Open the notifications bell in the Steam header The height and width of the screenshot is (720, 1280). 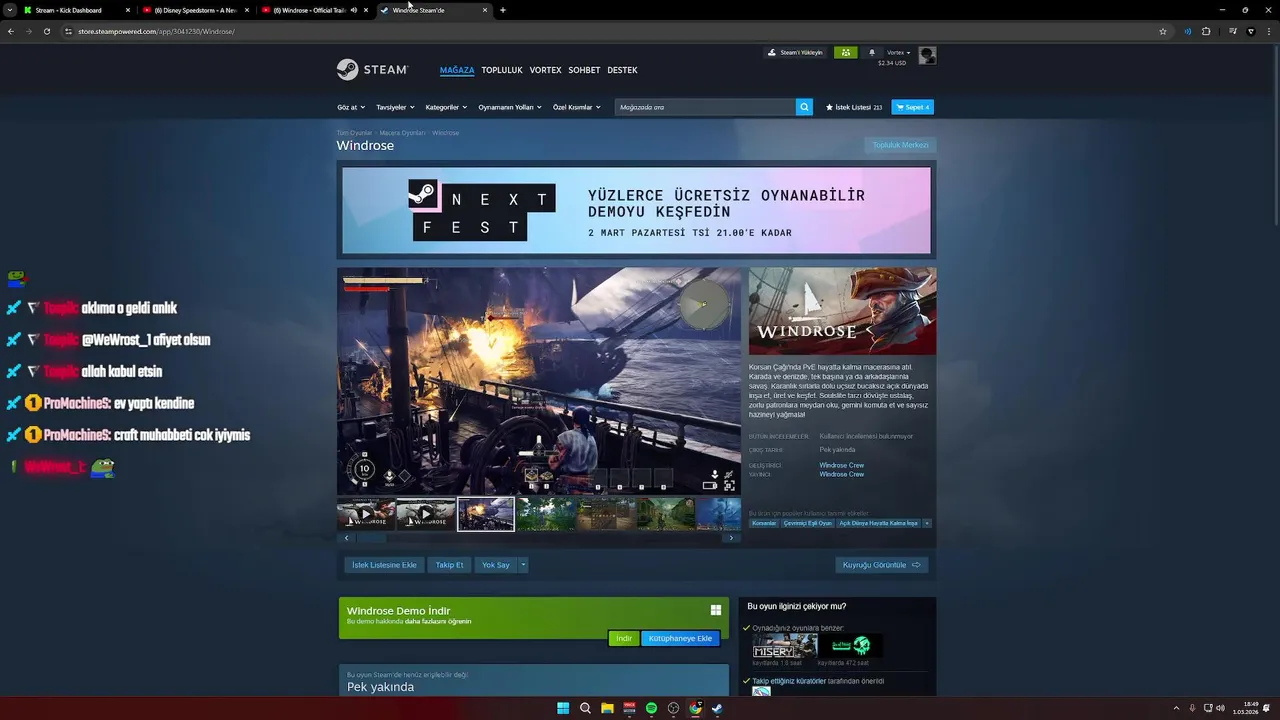871,52
